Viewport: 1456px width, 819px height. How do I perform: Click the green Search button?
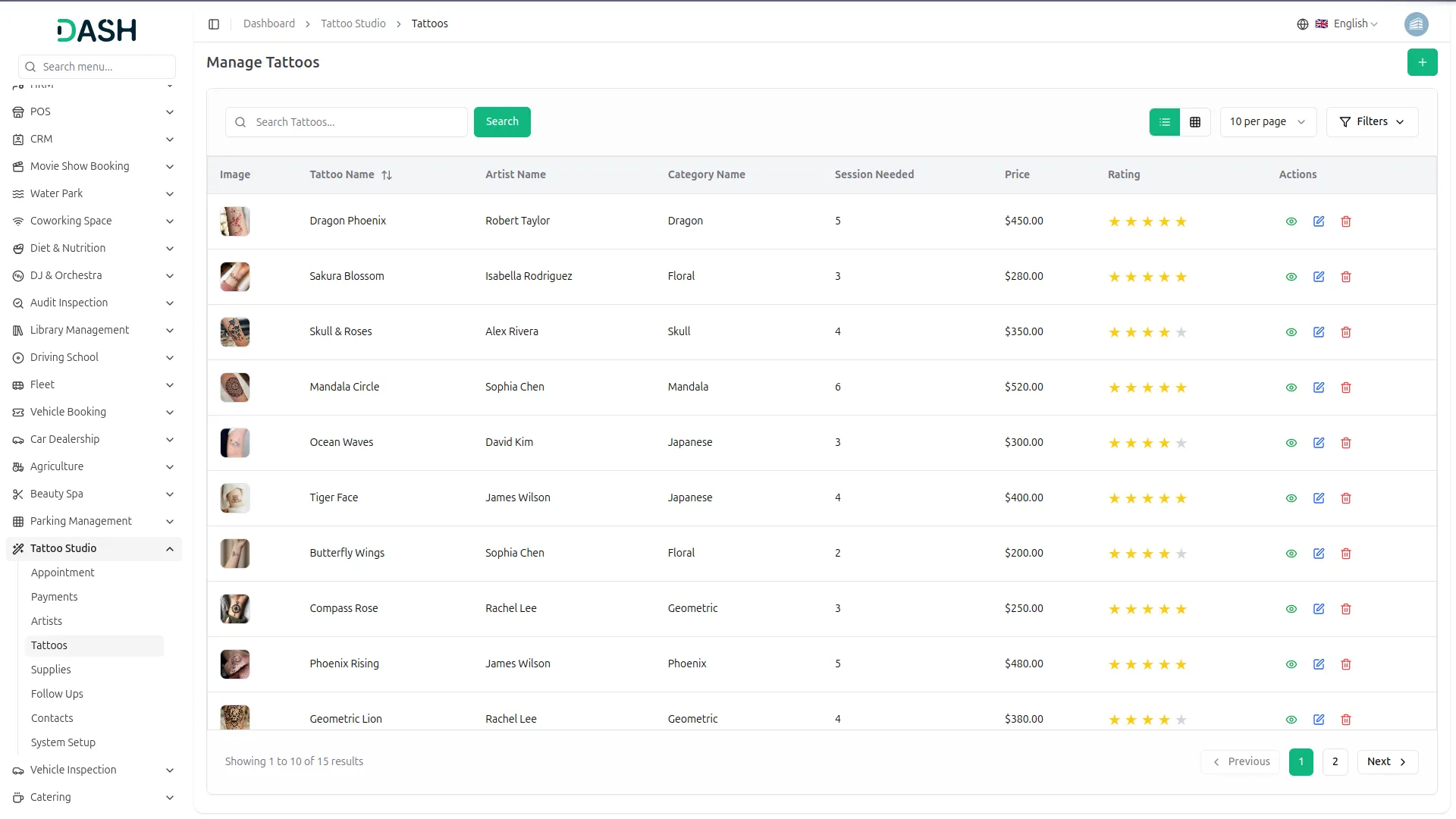pos(502,122)
